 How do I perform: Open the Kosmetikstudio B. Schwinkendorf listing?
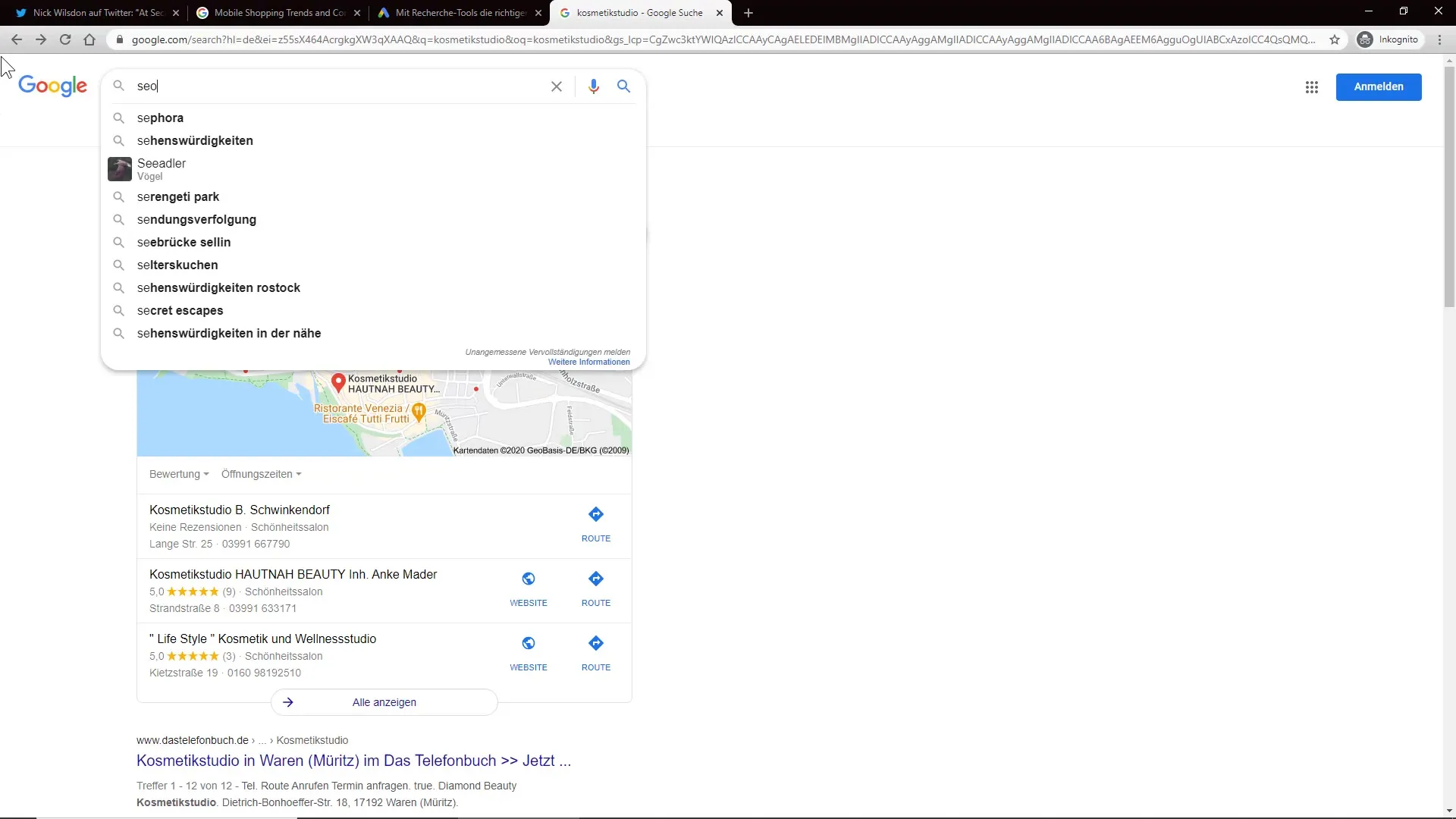(240, 510)
